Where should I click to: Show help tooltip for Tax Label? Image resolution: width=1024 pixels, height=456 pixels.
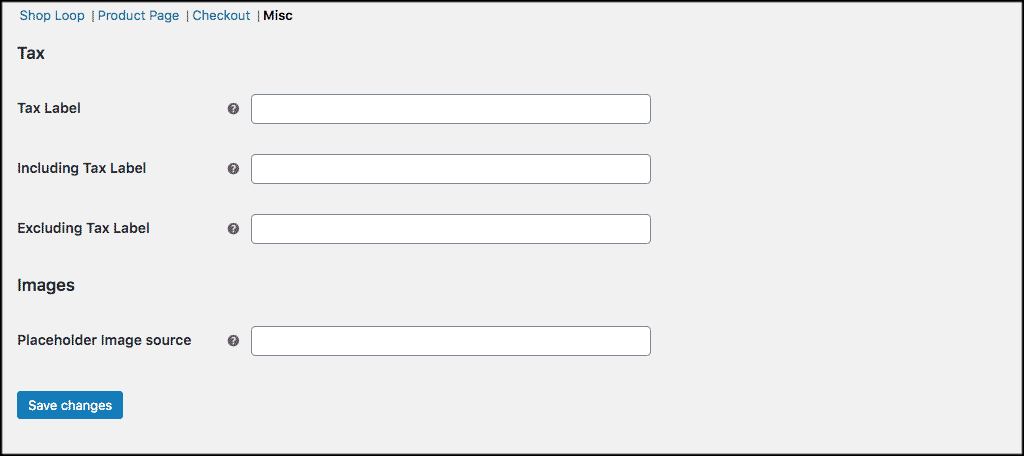point(233,109)
